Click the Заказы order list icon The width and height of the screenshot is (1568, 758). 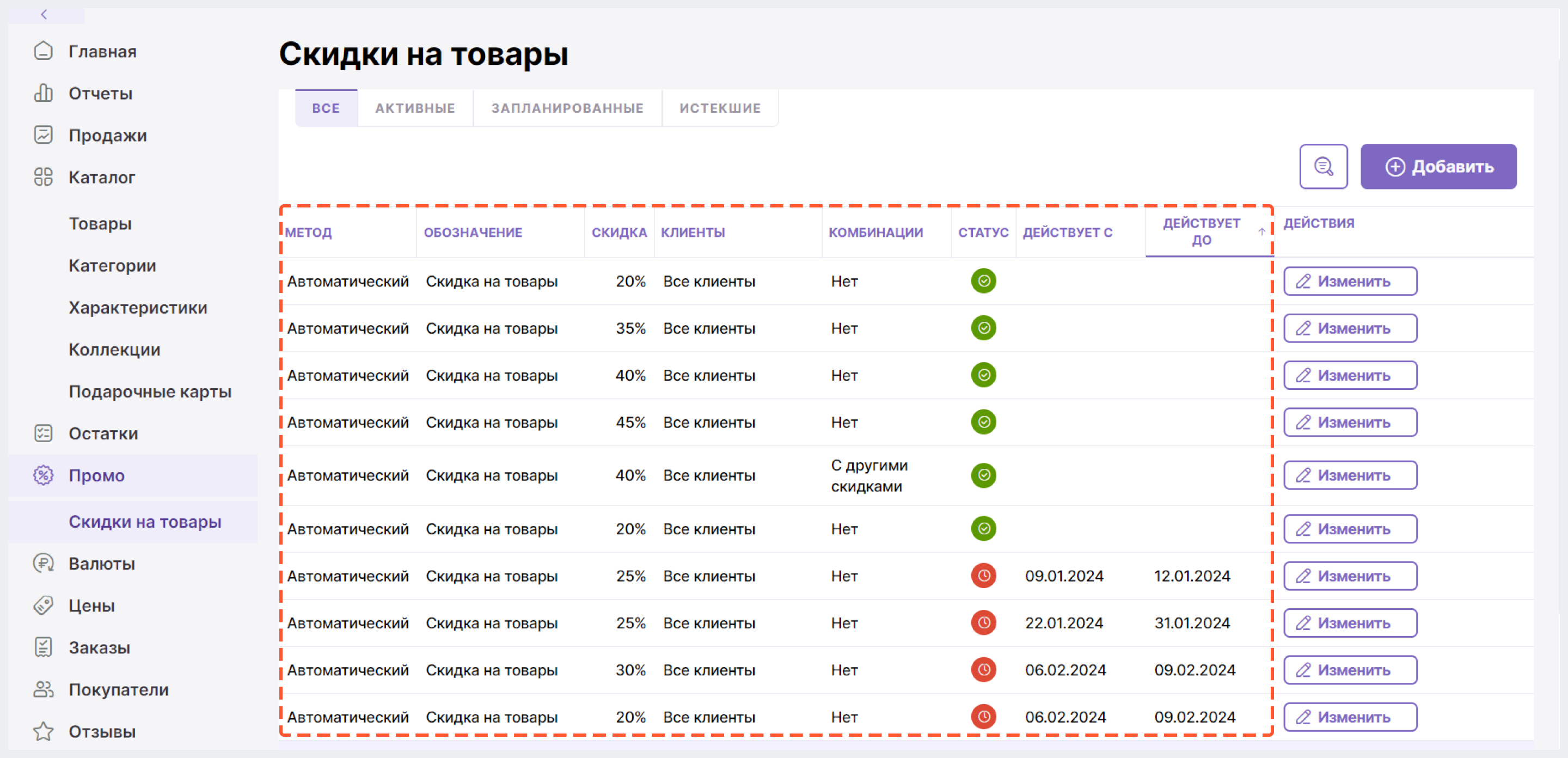coord(43,648)
